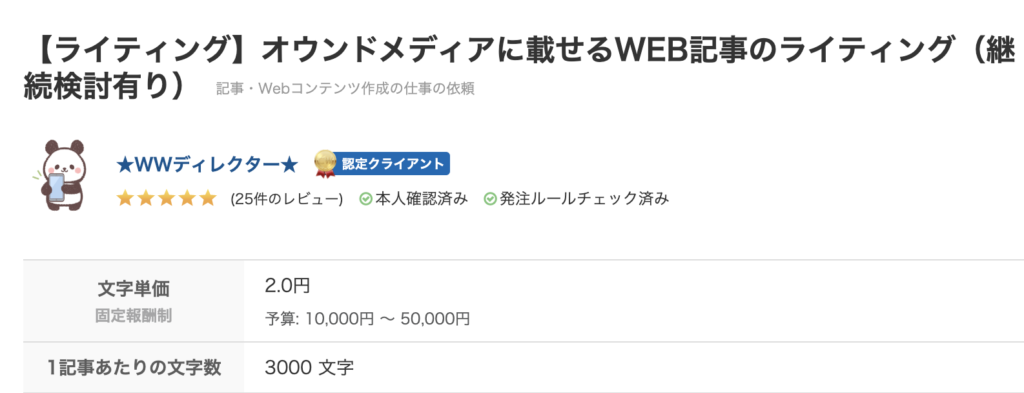Click the 固定報酬制 sub-label
Screen dimensions: 1024x393
coord(133,316)
